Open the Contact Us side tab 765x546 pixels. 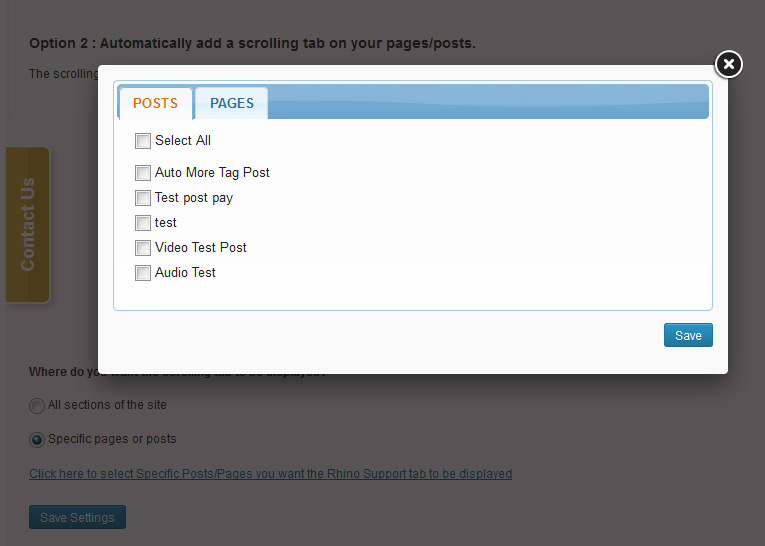(x=28, y=224)
